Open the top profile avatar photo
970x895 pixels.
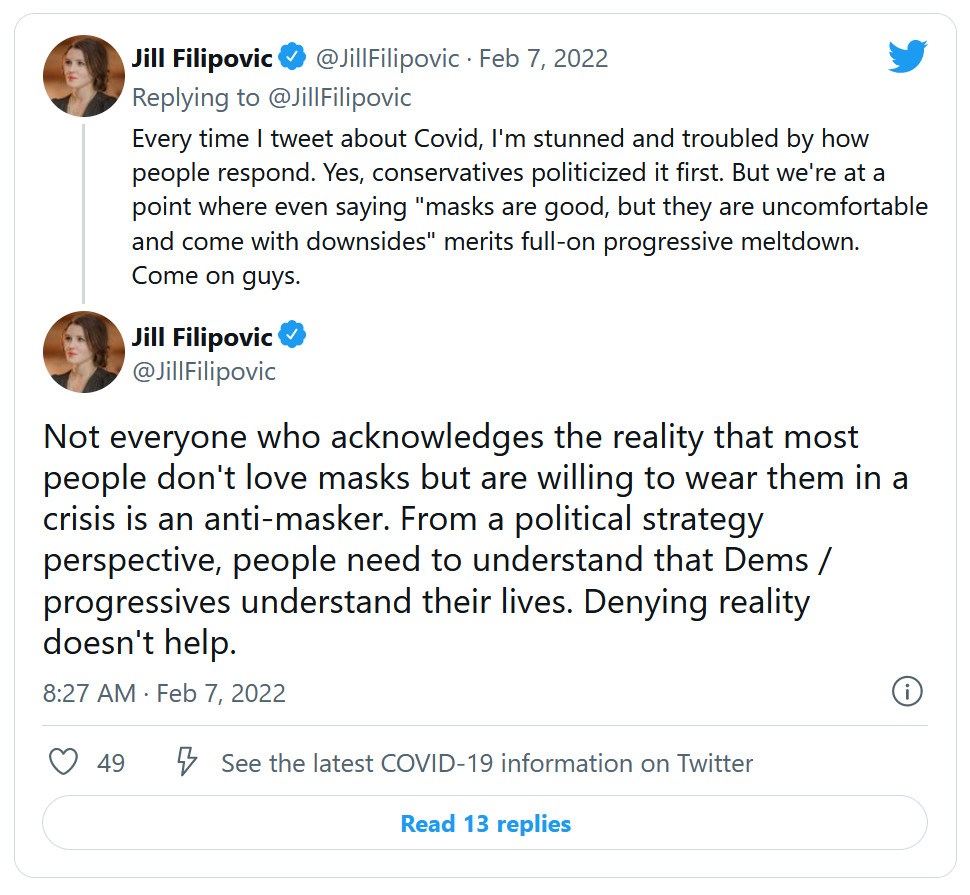pyautogui.click(x=84, y=76)
